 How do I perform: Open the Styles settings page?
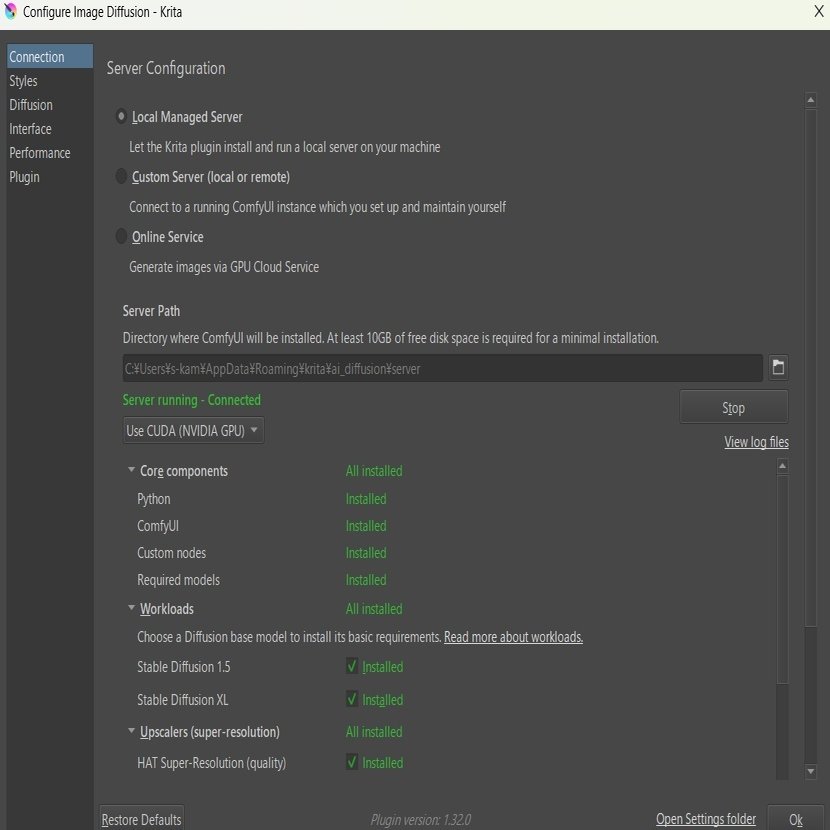coord(50,81)
